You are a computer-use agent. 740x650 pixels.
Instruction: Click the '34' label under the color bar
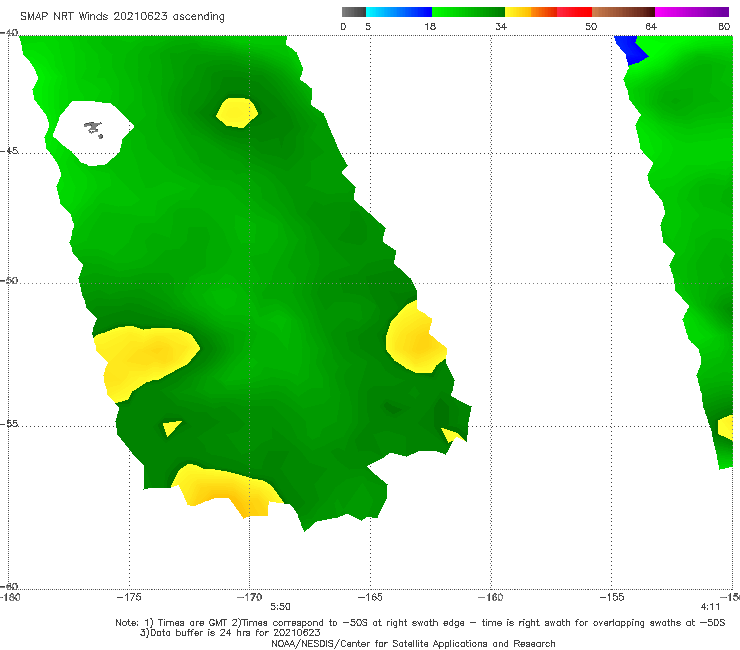(x=501, y=26)
